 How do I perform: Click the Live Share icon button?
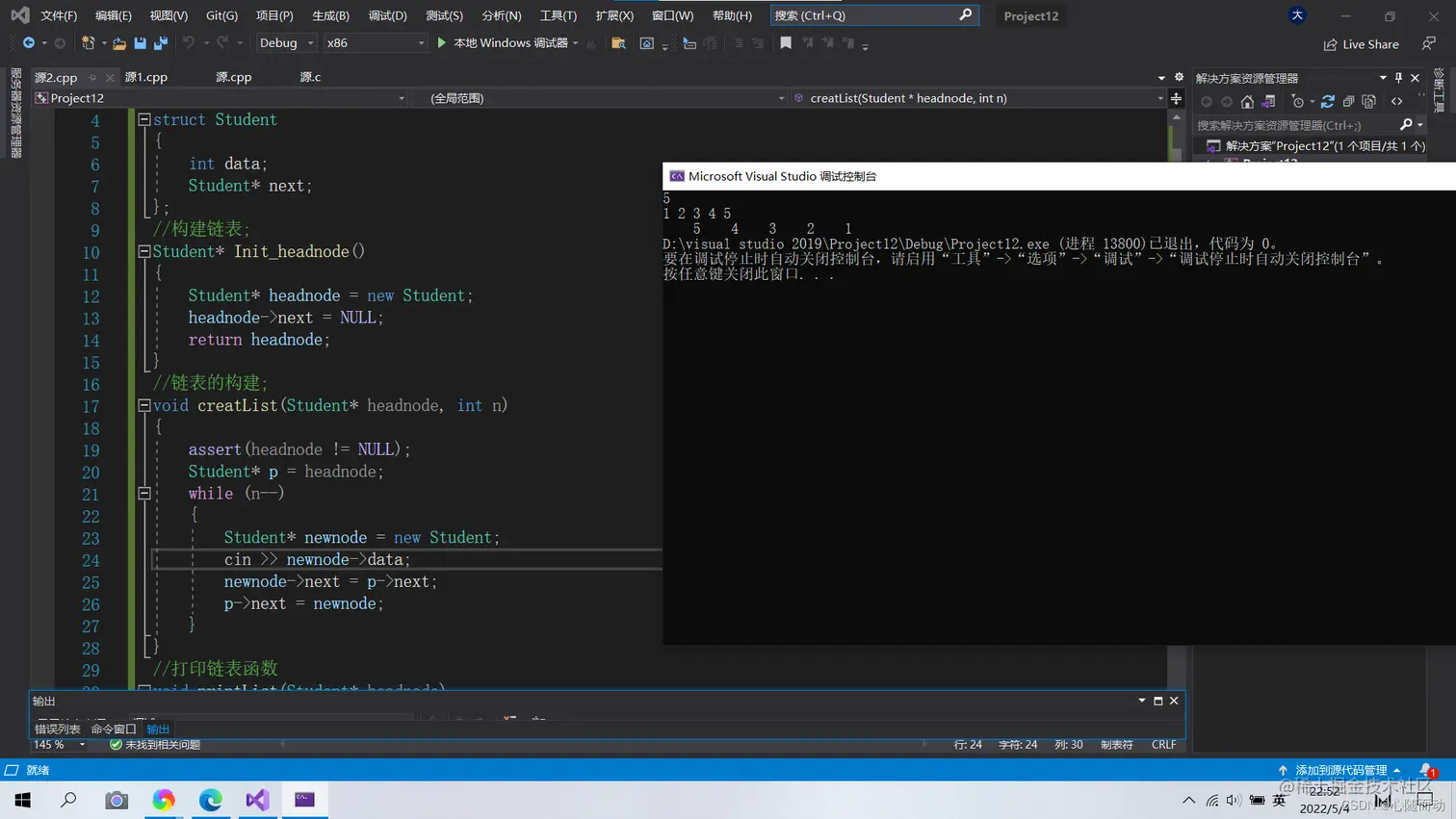[1361, 44]
